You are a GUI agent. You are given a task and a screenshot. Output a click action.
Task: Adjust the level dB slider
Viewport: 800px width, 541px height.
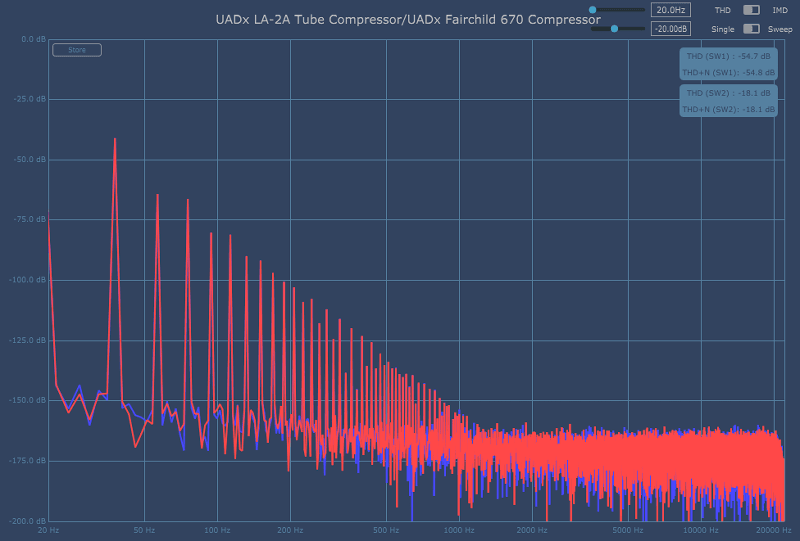pyautogui.click(x=618, y=29)
